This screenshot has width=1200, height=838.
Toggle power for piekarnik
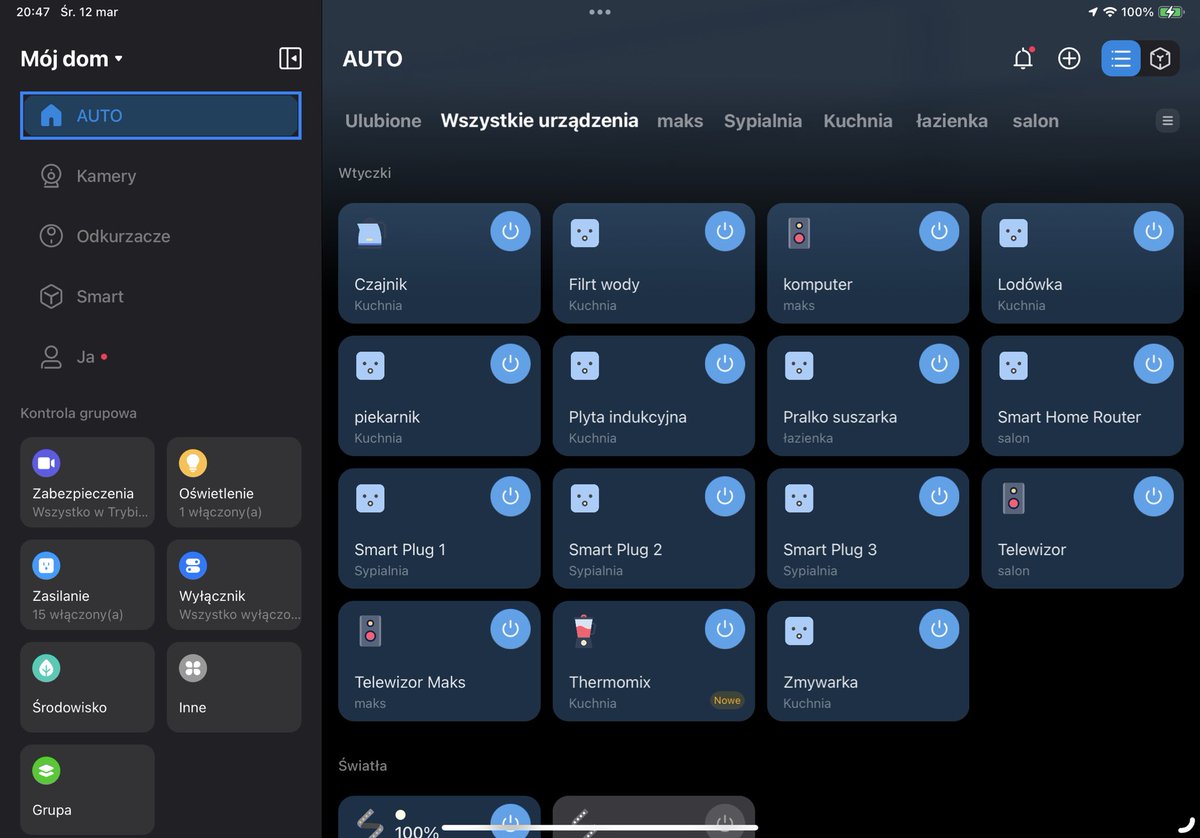(510, 364)
